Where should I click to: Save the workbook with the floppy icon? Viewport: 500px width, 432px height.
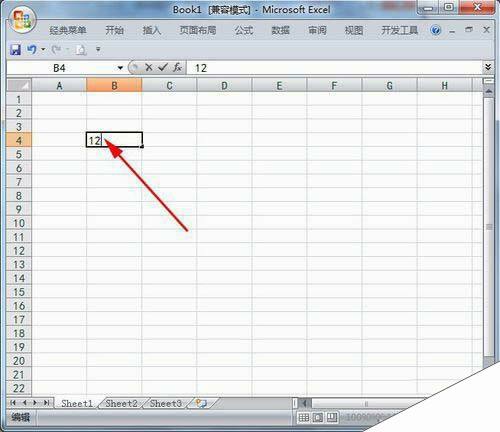click(x=15, y=50)
